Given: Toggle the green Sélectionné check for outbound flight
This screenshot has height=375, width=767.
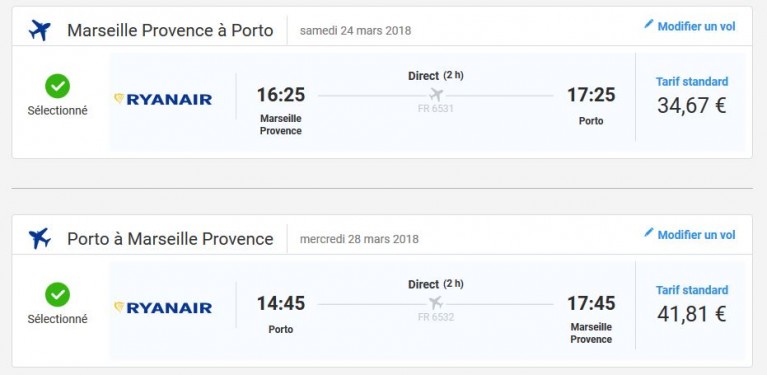Looking at the screenshot, I should [58, 86].
